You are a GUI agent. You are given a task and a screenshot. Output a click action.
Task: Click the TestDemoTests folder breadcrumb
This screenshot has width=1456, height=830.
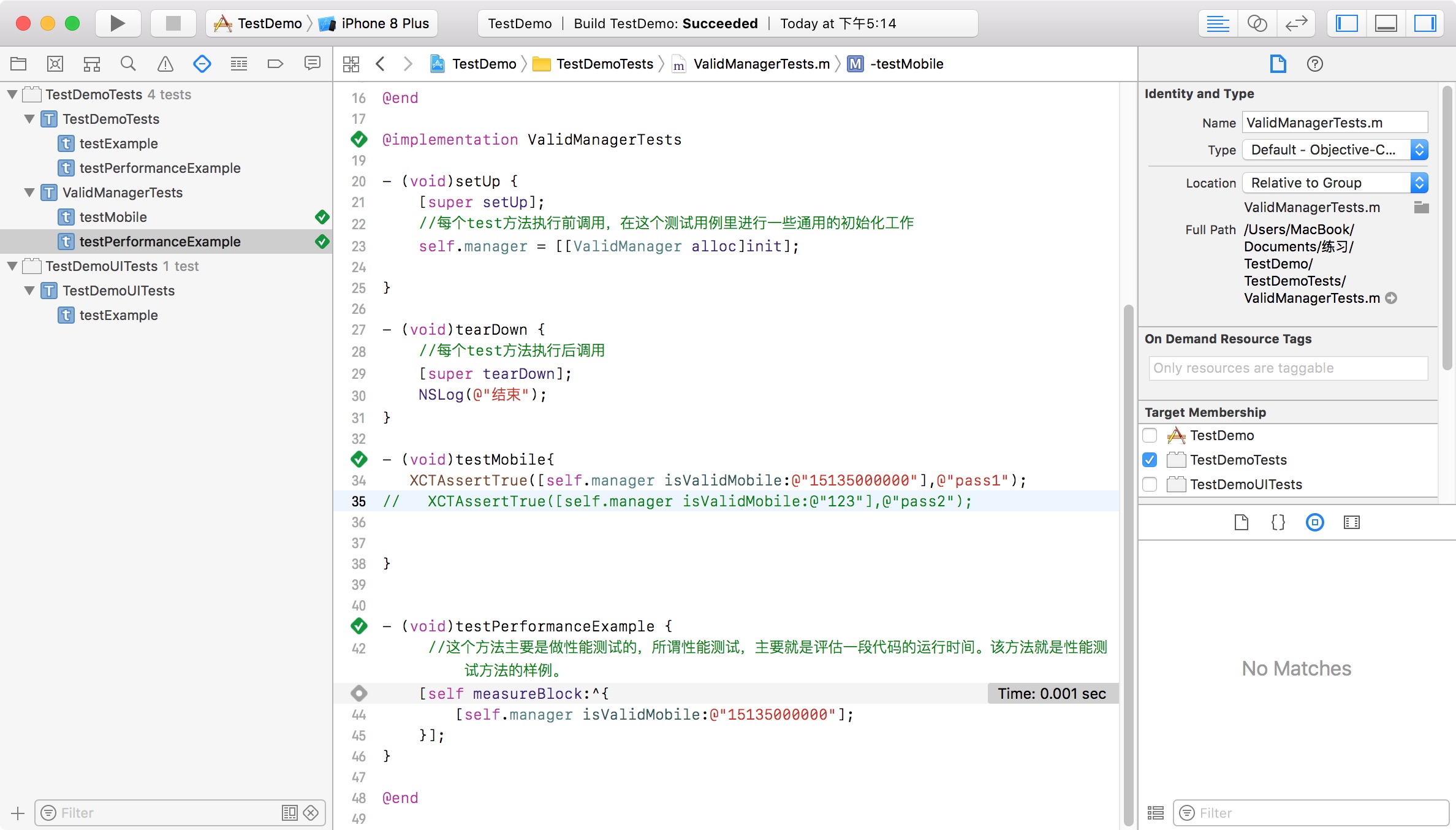coord(593,64)
